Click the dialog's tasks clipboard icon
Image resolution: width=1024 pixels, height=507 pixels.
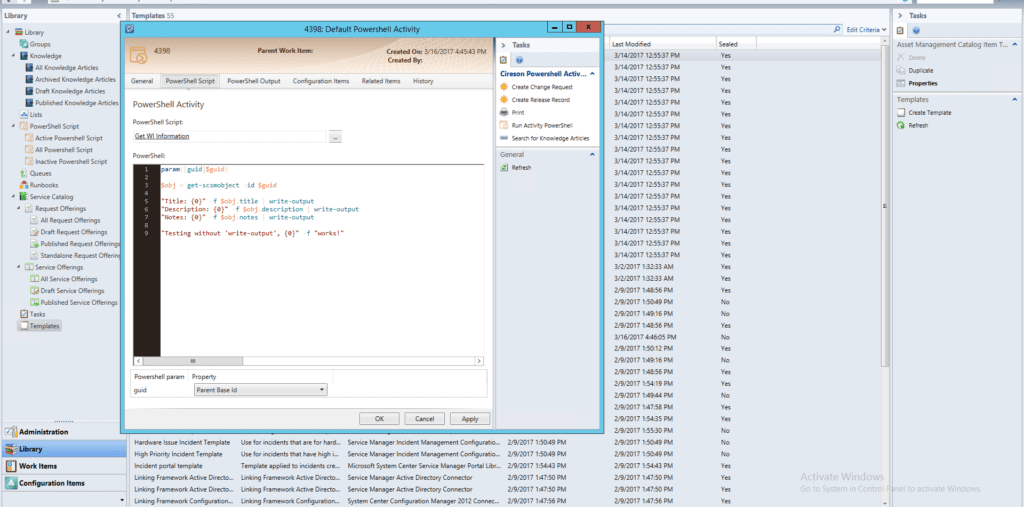click(x=503, y=59)
